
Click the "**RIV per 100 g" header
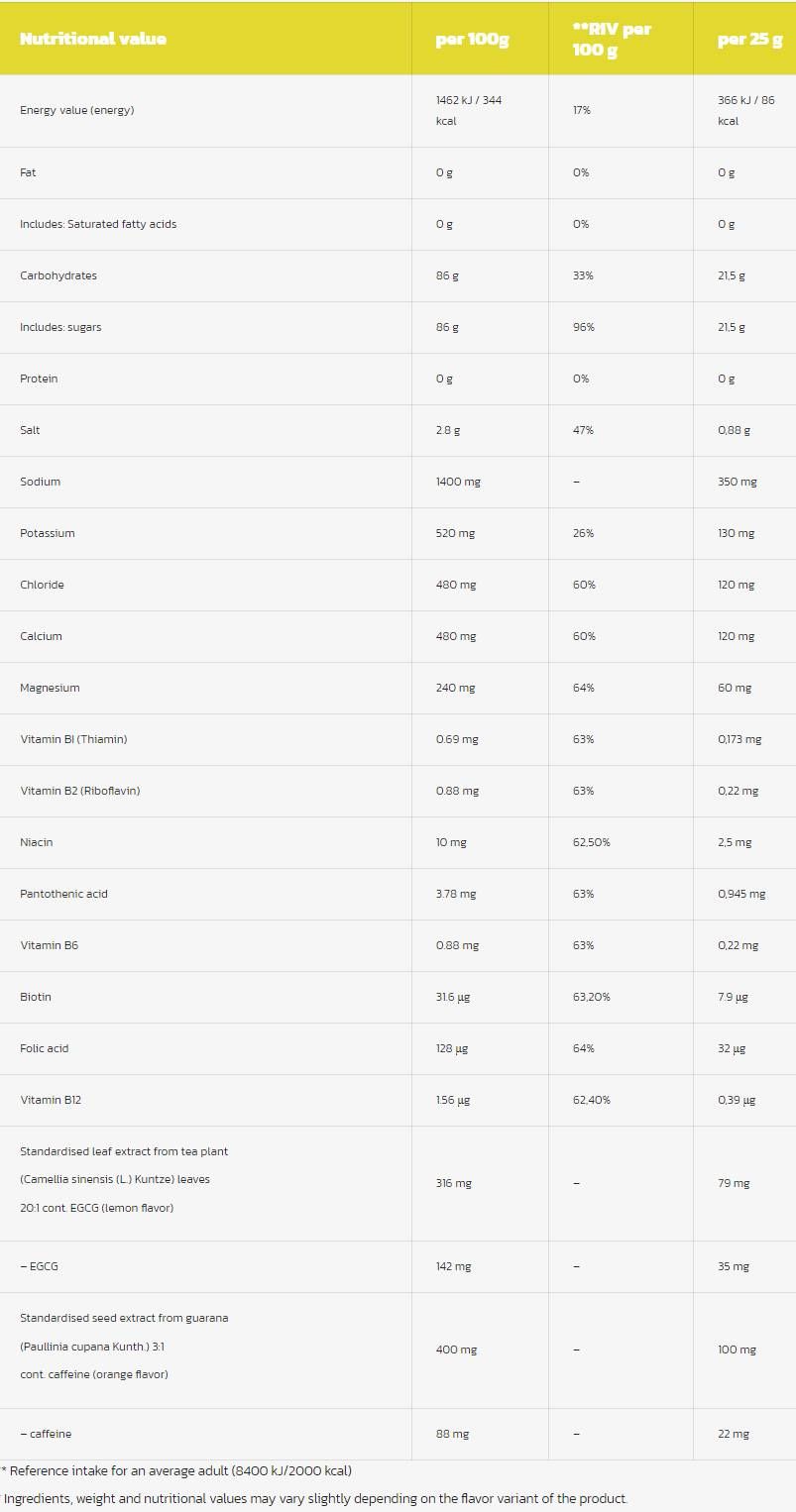pos(612,40)
